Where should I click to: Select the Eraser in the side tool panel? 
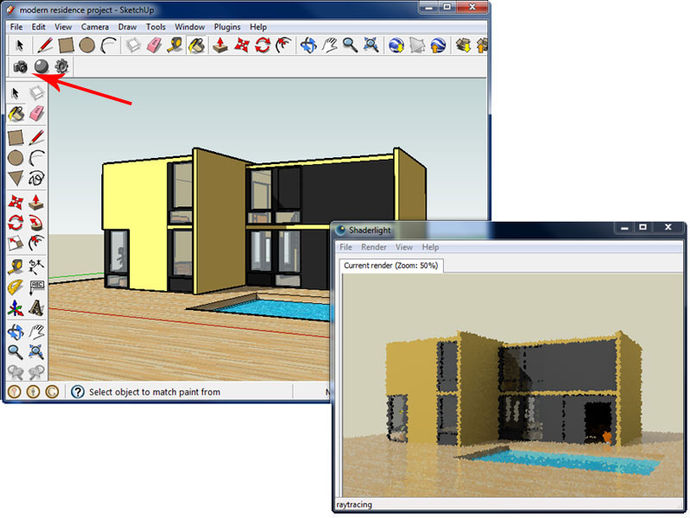(37, 114)
